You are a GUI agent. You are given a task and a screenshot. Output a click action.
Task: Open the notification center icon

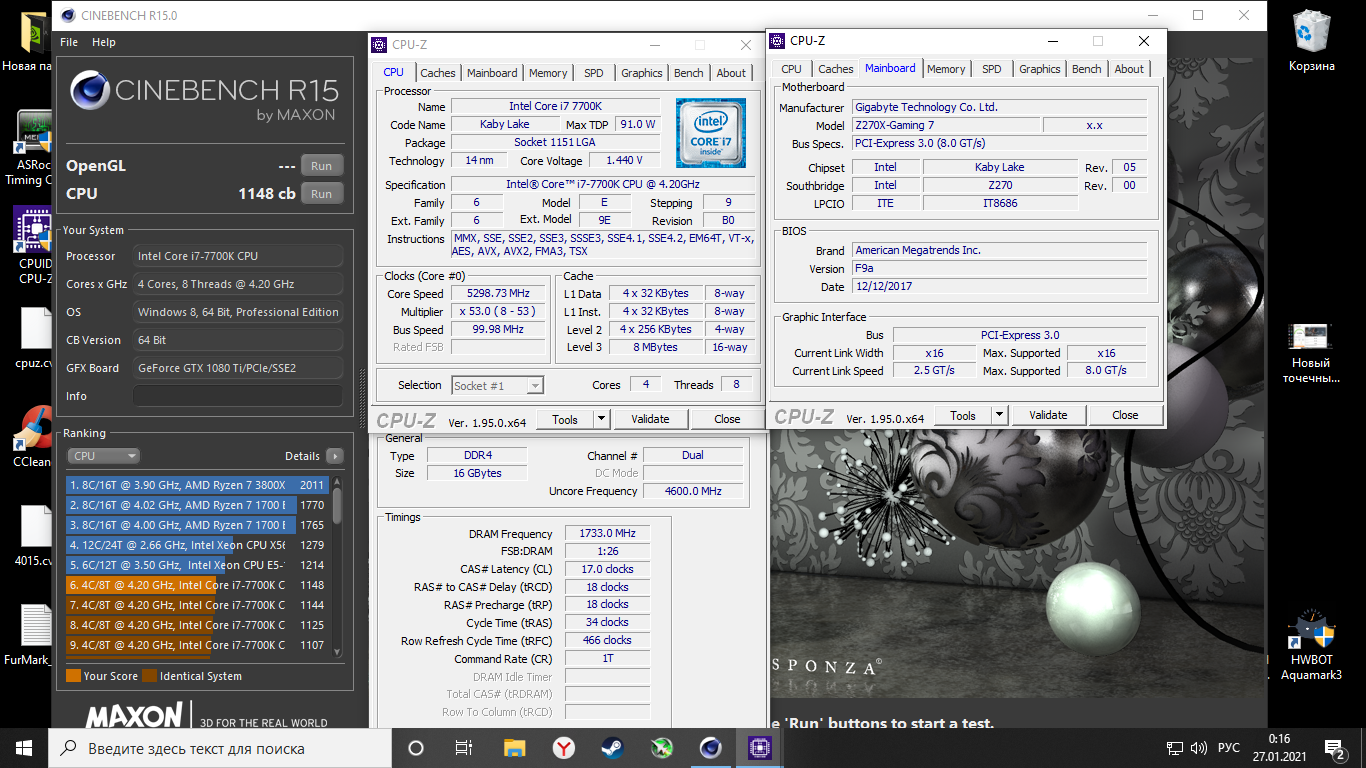tap(1335, 748)
